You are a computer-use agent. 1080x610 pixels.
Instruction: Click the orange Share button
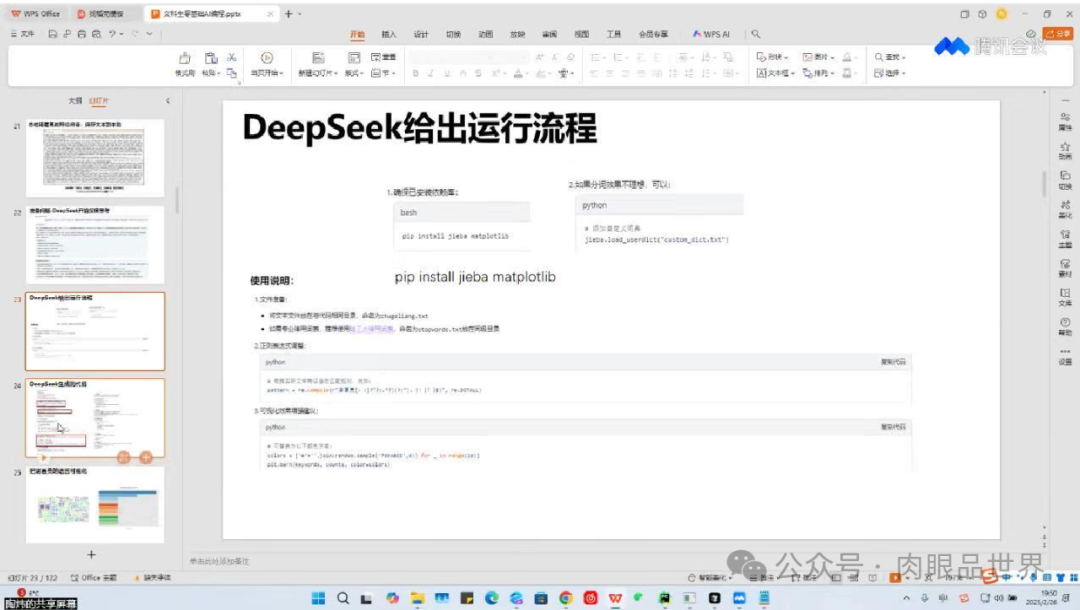coord(1058,34)
